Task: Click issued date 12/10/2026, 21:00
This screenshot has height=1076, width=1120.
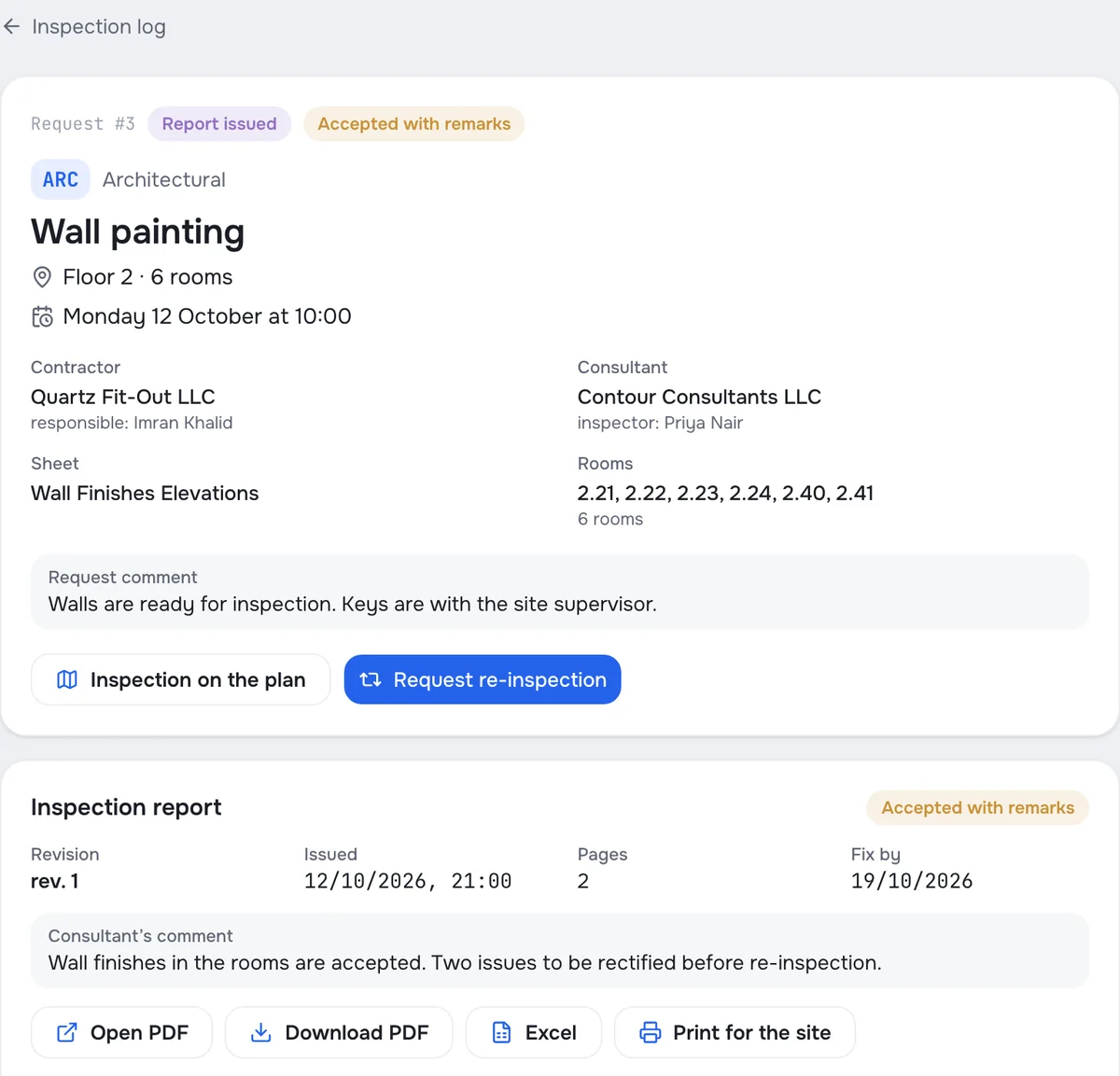Action: coord(408,881)
